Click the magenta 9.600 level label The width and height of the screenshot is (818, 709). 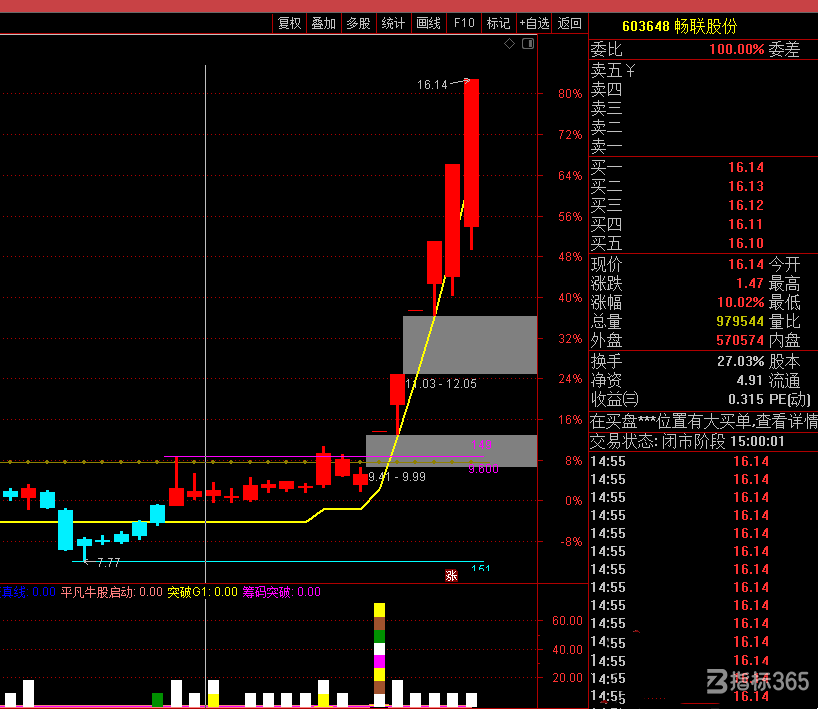pos(484,469)
